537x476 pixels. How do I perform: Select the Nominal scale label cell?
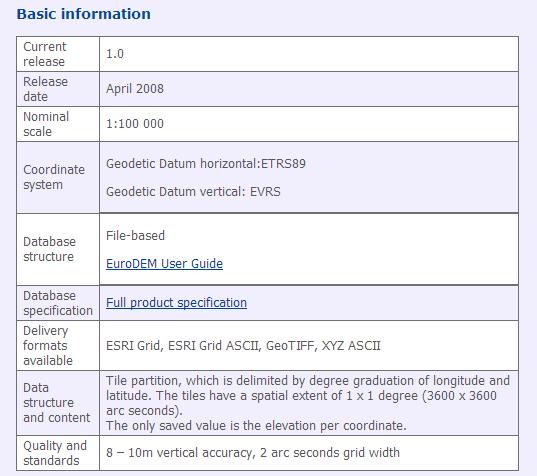click(58, 124)
